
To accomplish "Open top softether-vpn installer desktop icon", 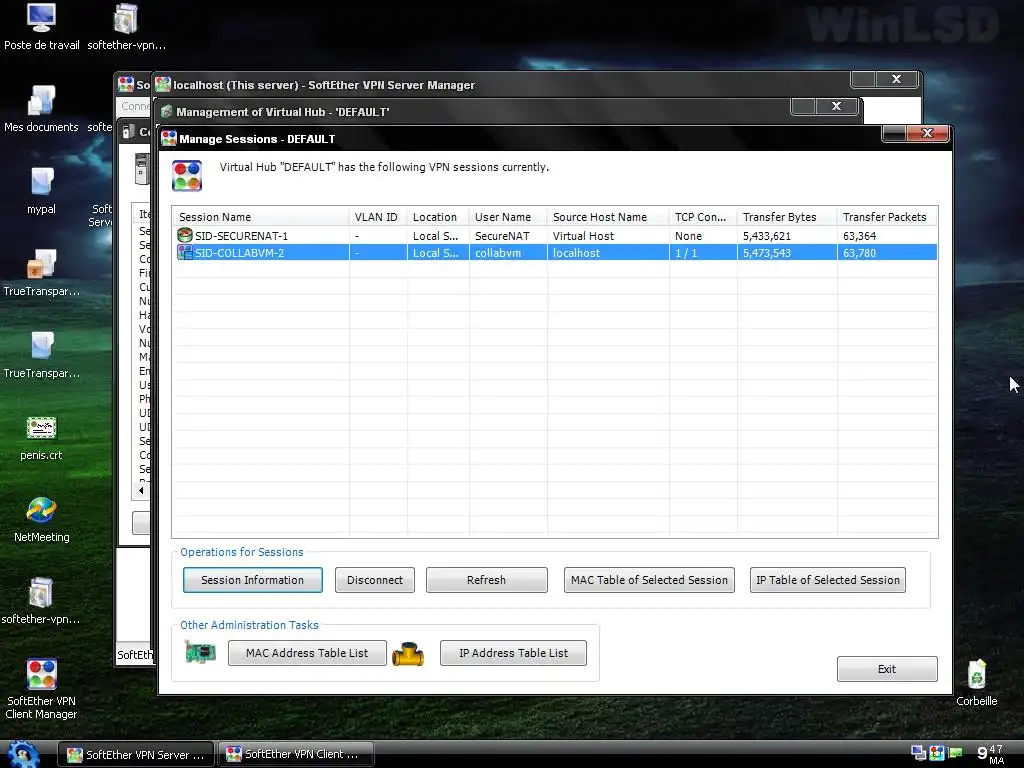I will pos(126,27).
